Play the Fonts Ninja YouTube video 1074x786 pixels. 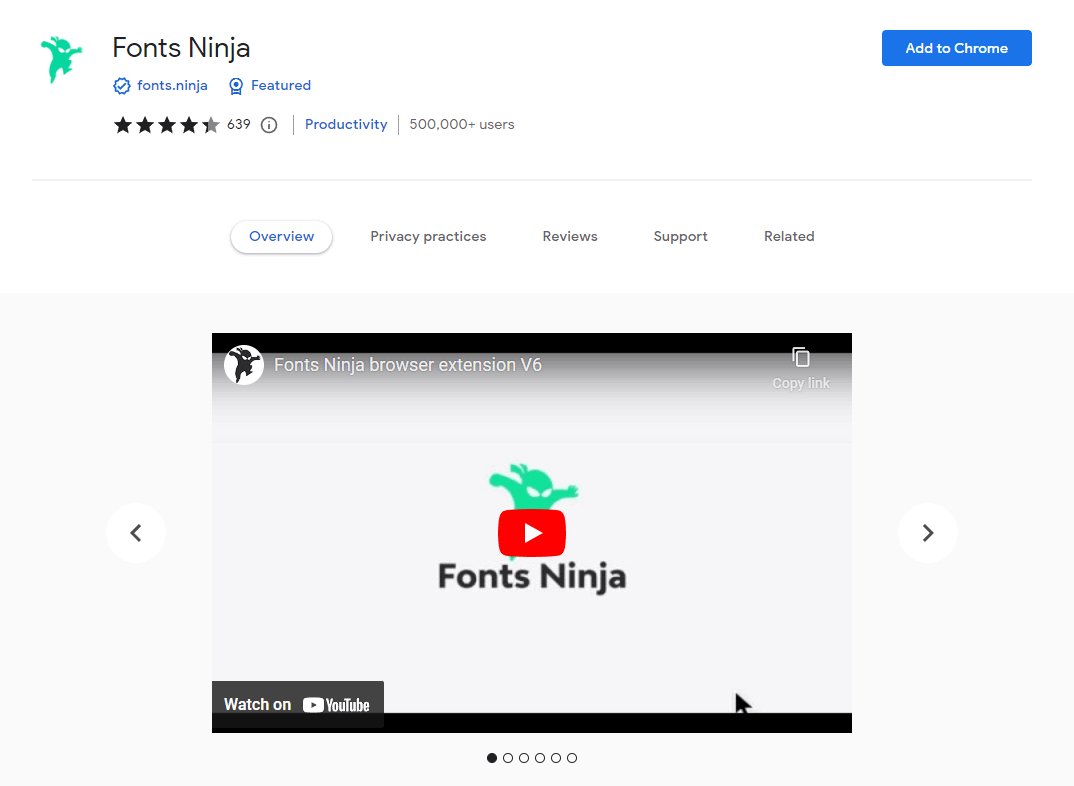tap(532, 533)
